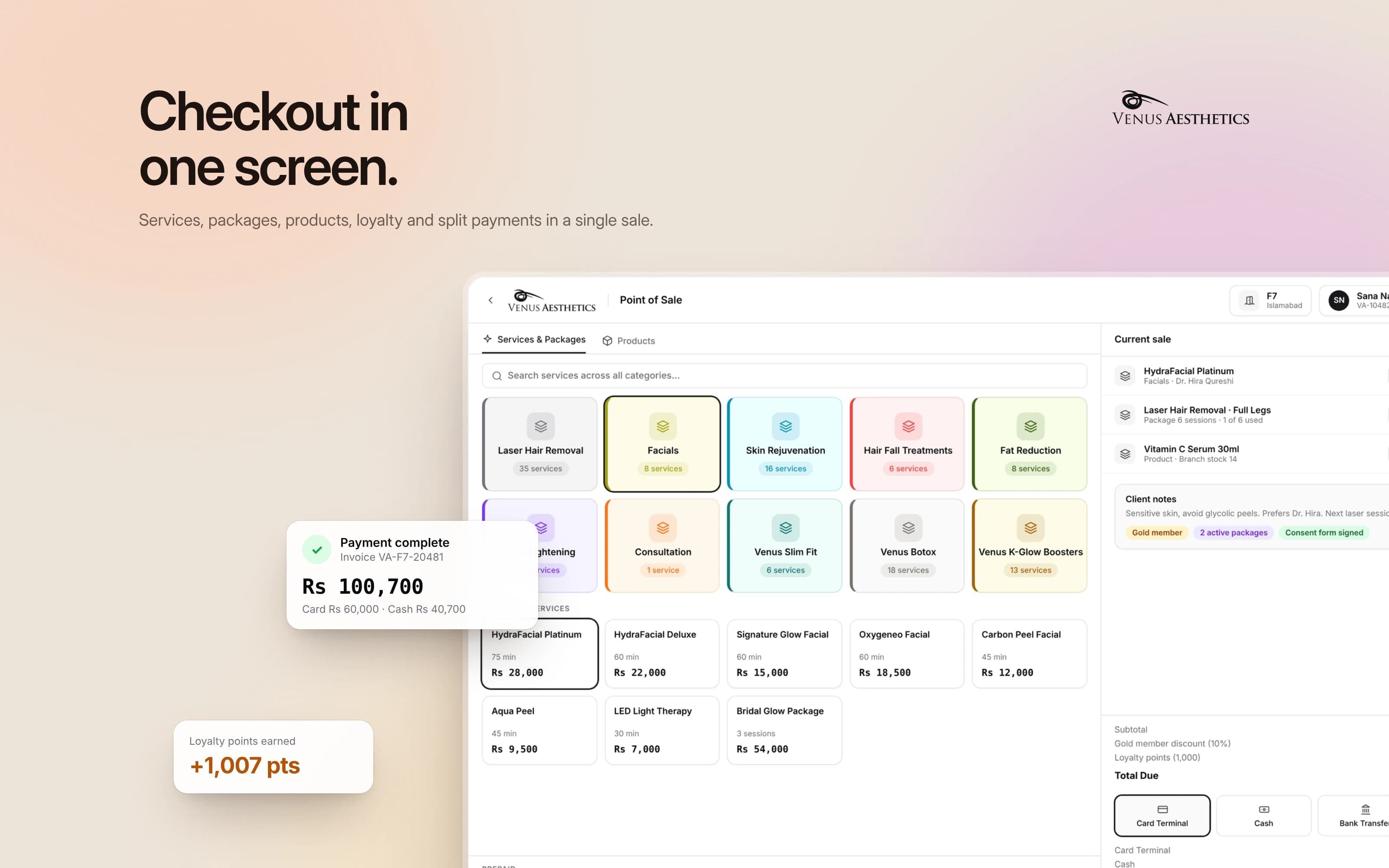1389x868 pixels.
Task: Select the Bridal Glow Package
Action: (x=784, y=730)
